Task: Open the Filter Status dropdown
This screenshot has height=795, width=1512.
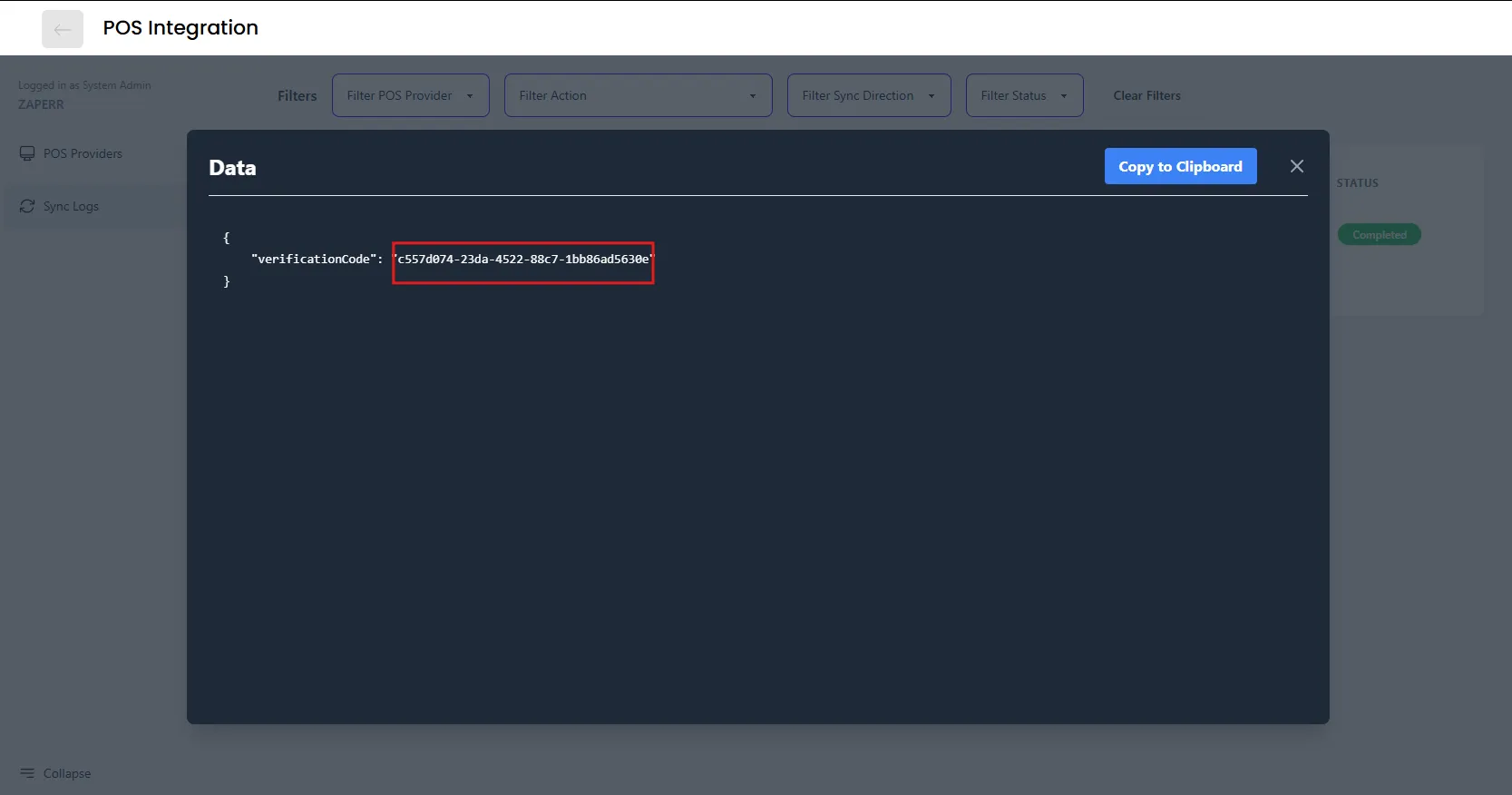Action: [1025, 95]
